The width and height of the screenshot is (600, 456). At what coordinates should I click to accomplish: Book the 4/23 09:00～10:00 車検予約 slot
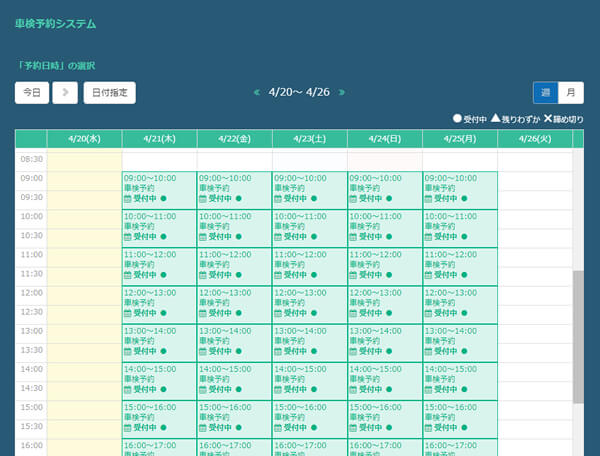click(309, 188)
